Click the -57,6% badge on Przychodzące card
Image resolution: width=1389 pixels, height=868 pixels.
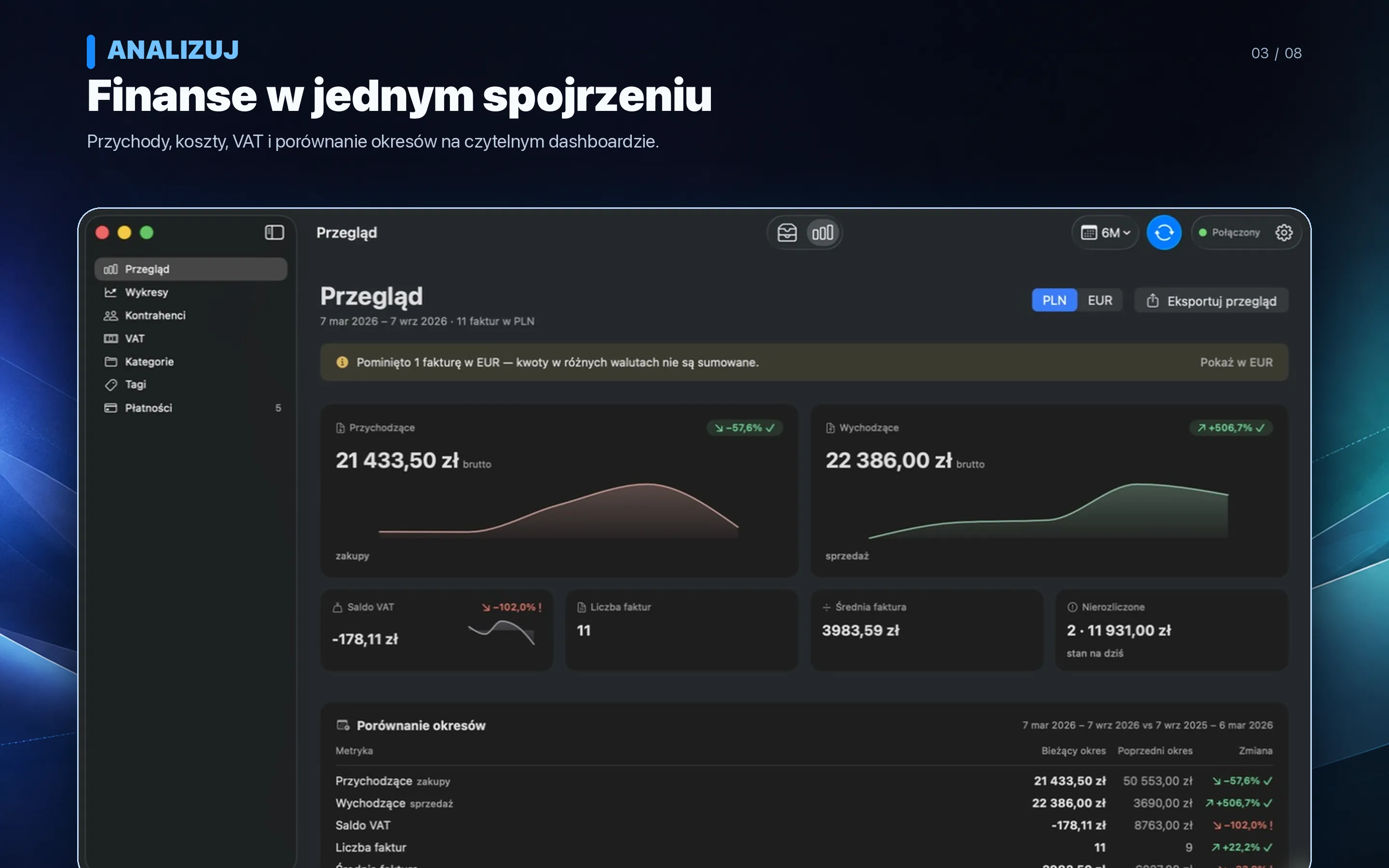(x=745, y=428)
